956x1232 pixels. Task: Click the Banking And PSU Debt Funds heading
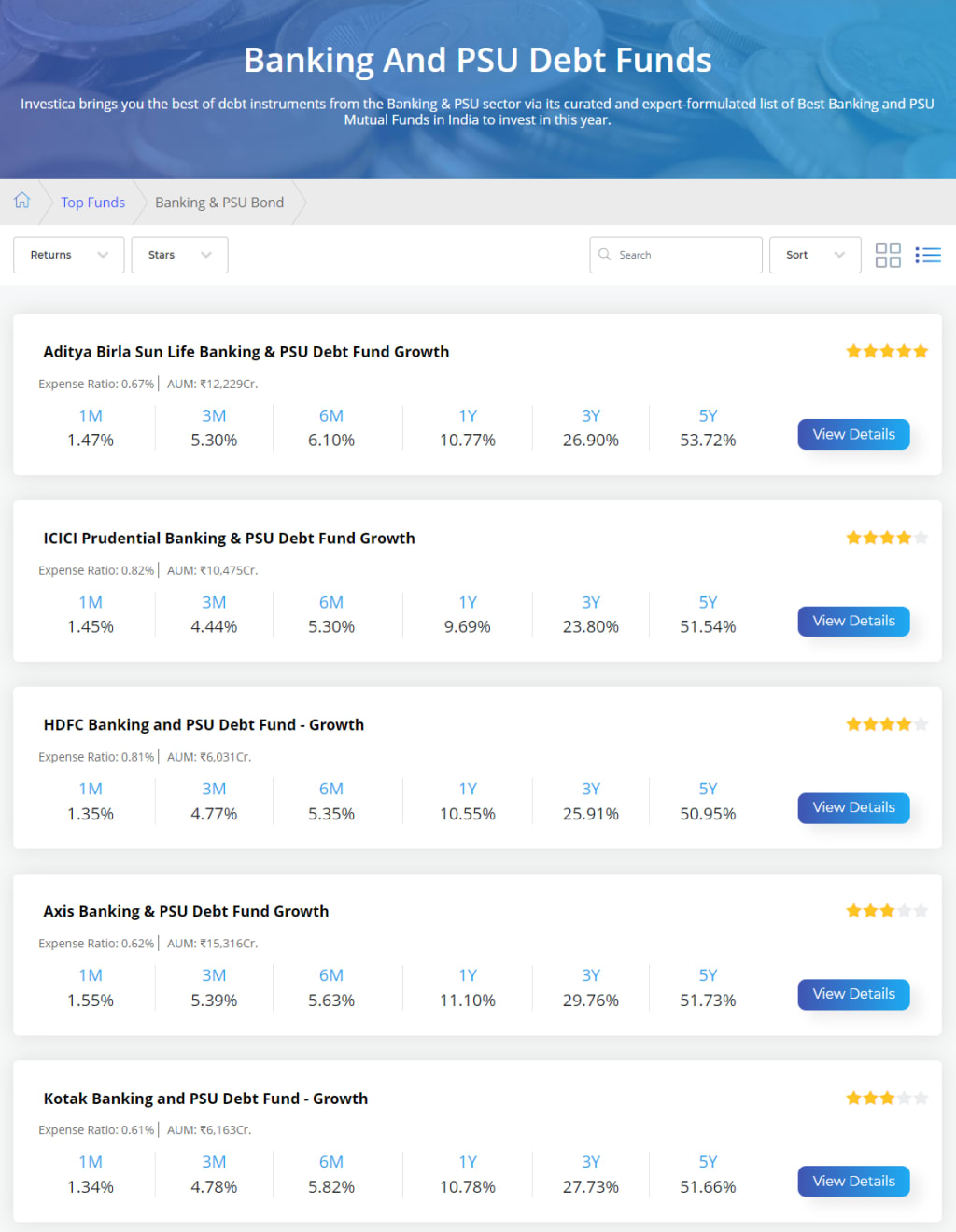click(x=478, y=60)
